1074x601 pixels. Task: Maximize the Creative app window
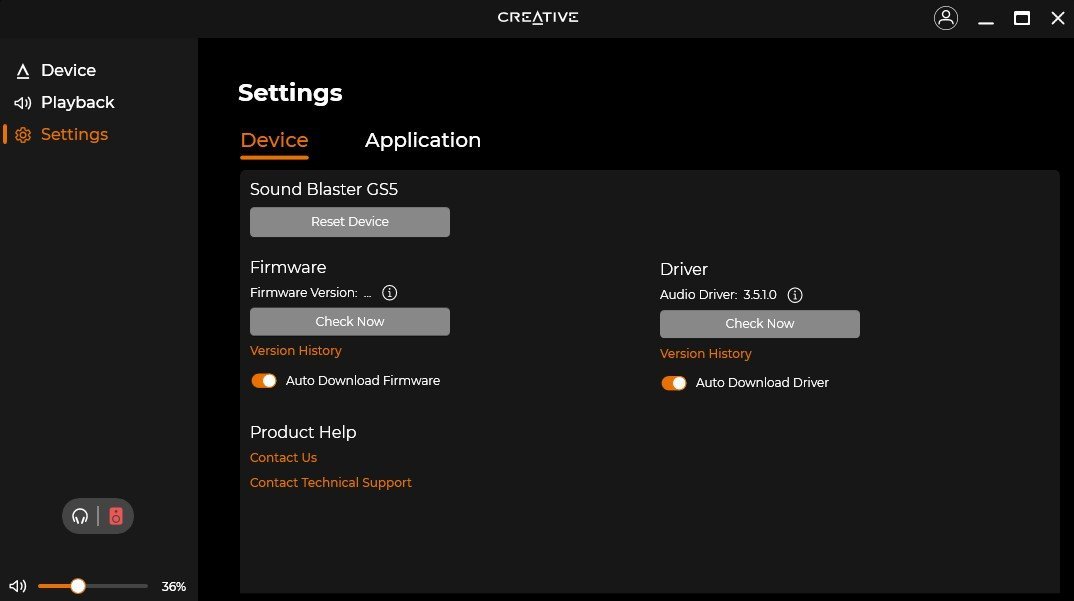(x=1021, y=18)
